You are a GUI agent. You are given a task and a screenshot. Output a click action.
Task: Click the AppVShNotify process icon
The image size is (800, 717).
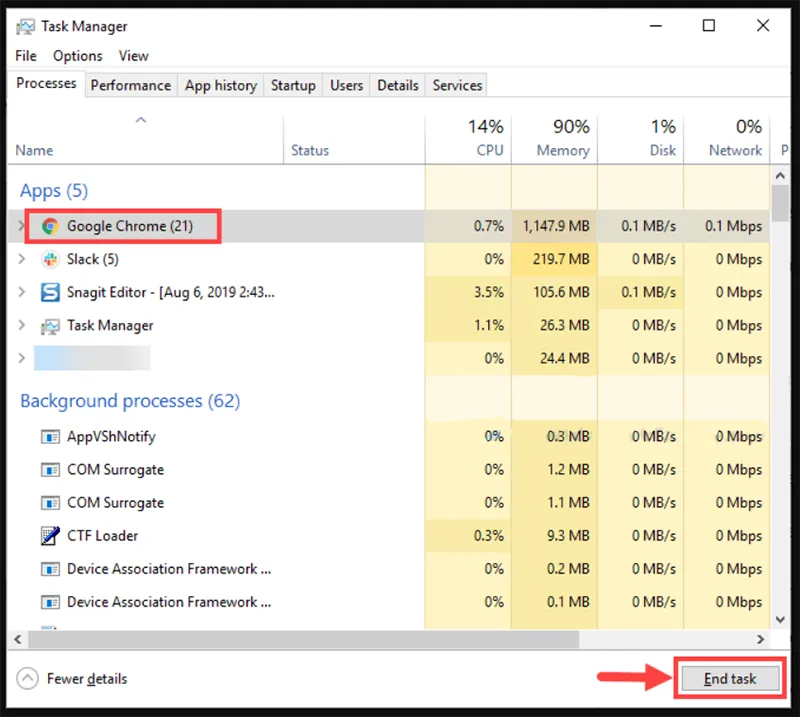50,437
